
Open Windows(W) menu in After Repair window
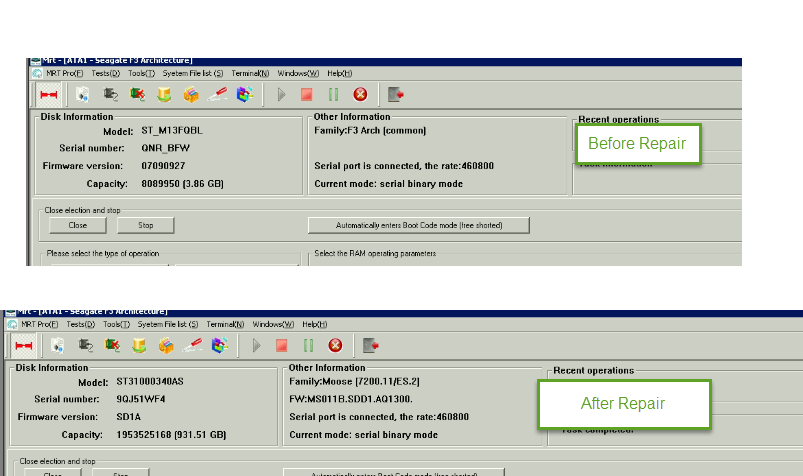(x=273, y=324)
